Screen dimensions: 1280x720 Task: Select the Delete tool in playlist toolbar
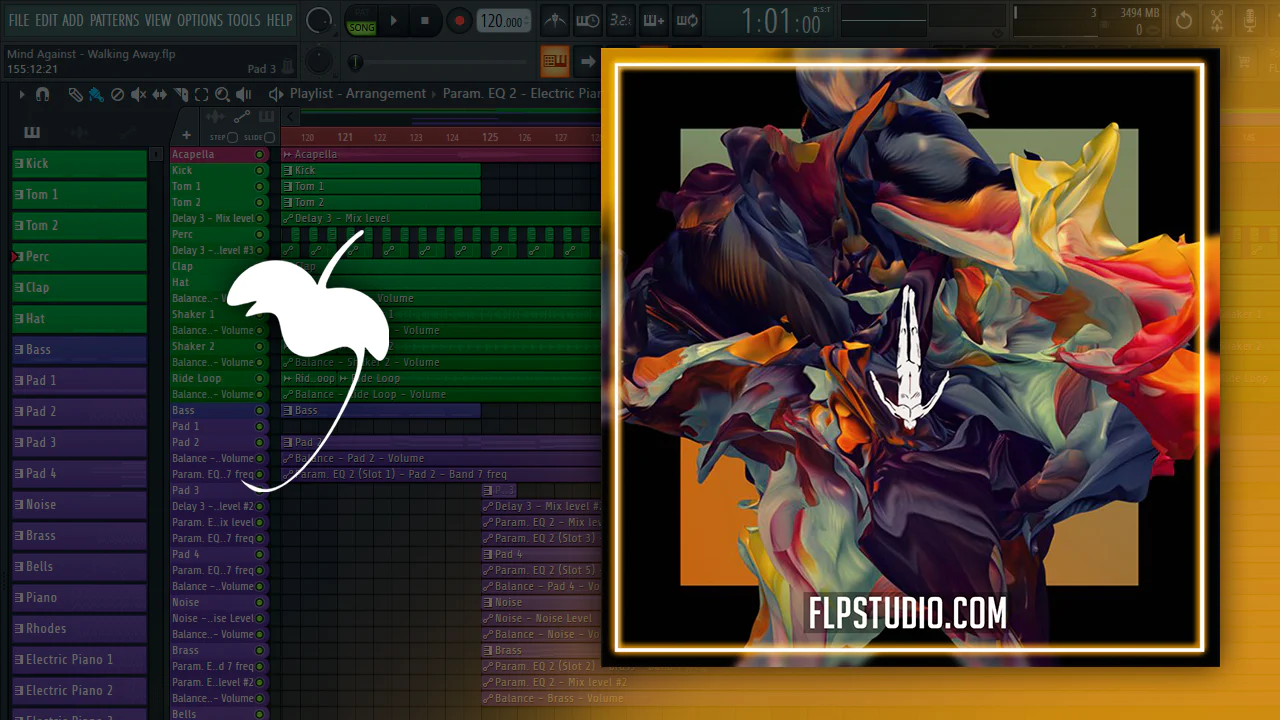click(117, 94)
